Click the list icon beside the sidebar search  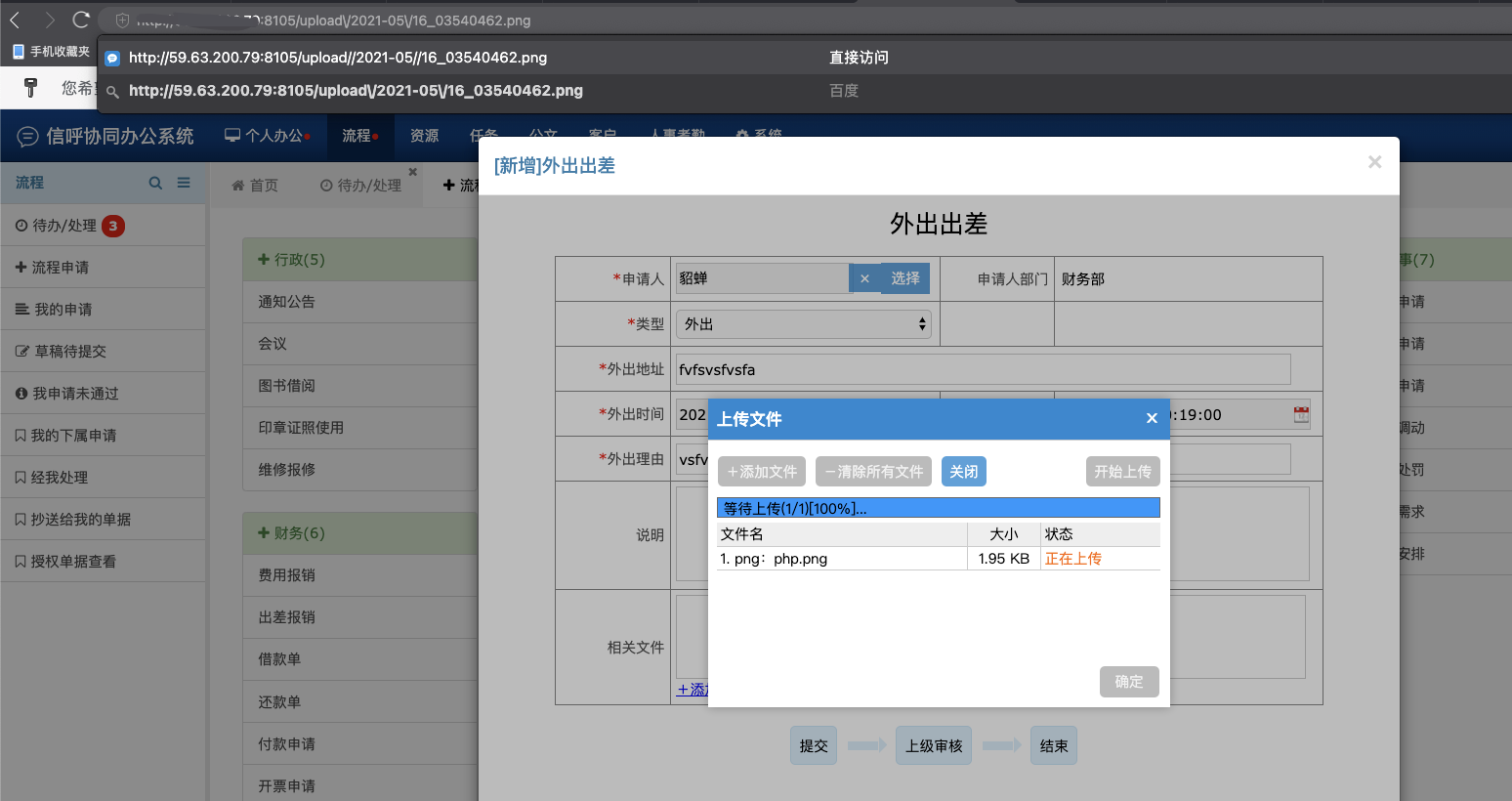point(184,183)
